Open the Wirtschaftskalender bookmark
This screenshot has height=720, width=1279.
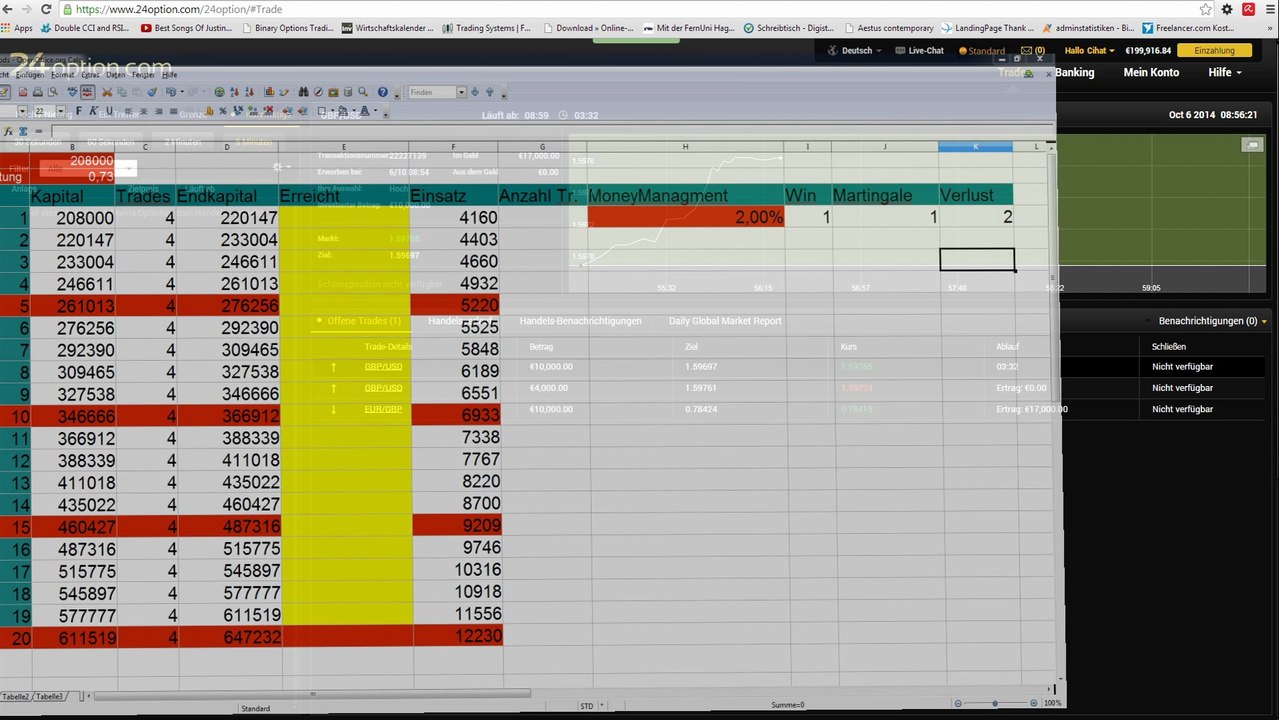tap(388, 28)
